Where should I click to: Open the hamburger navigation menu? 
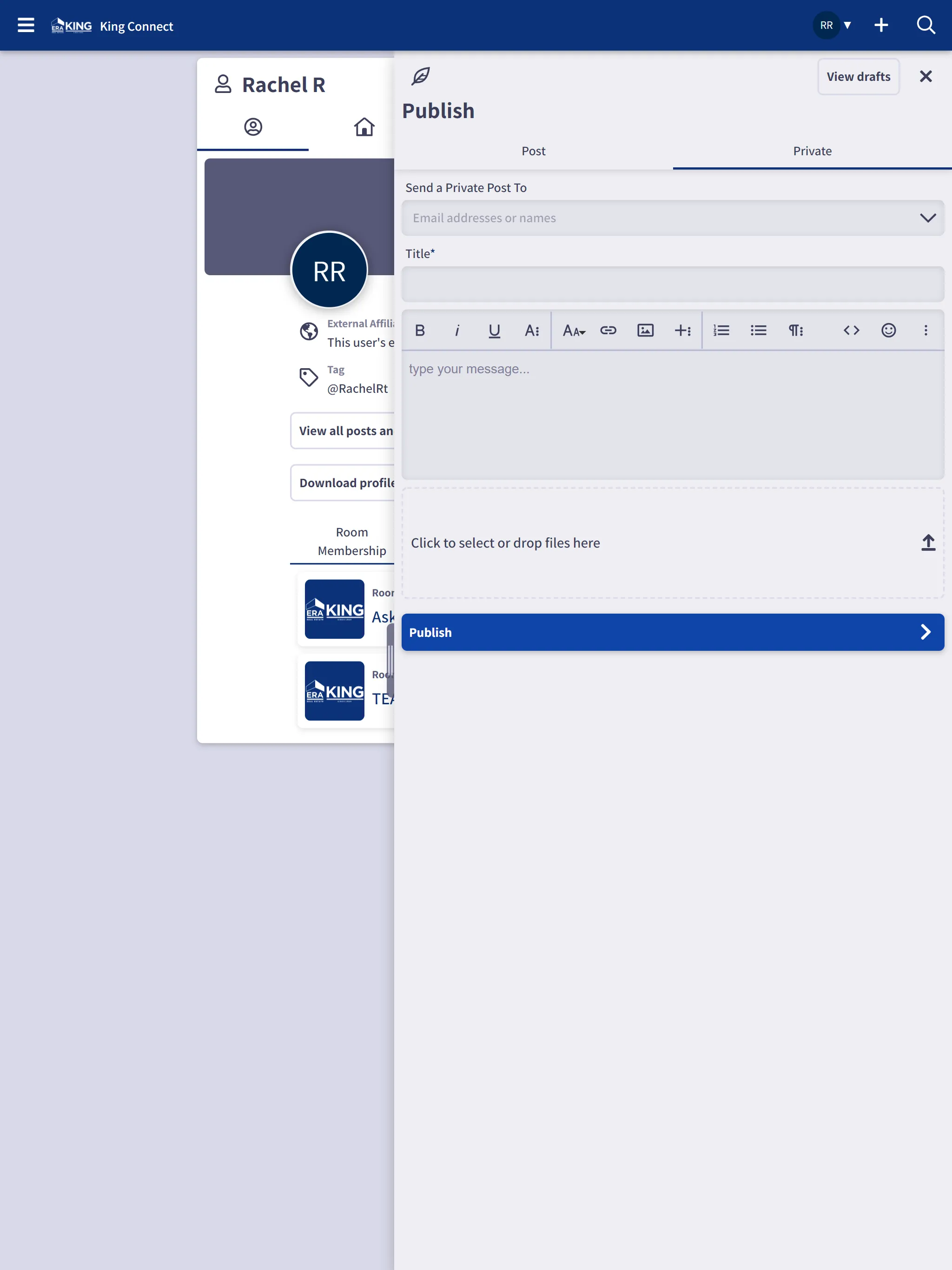26,25
